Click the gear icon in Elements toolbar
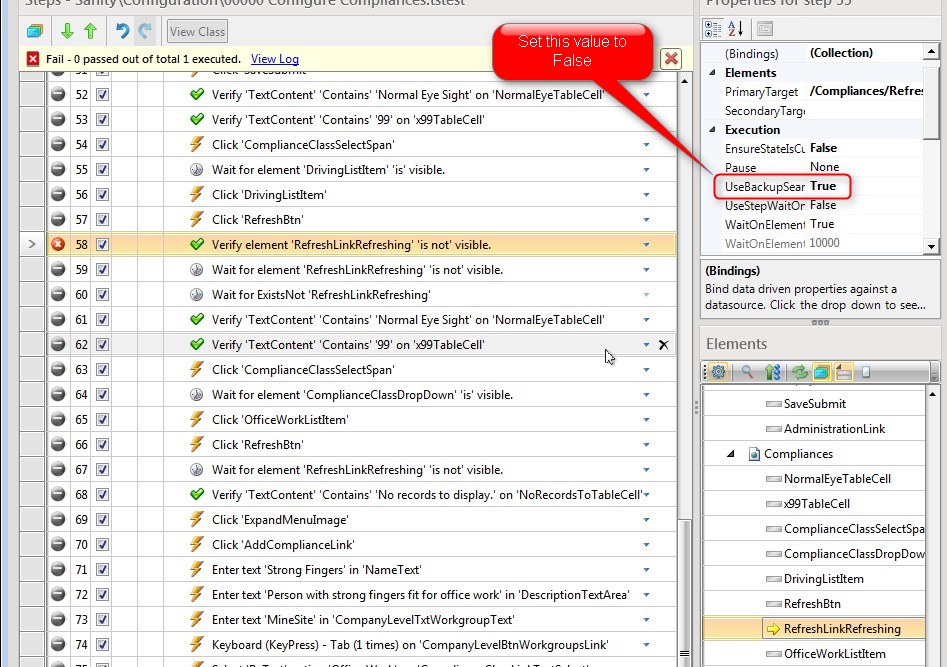The width and height of the screenshot is (947, 667). (718, 372)
